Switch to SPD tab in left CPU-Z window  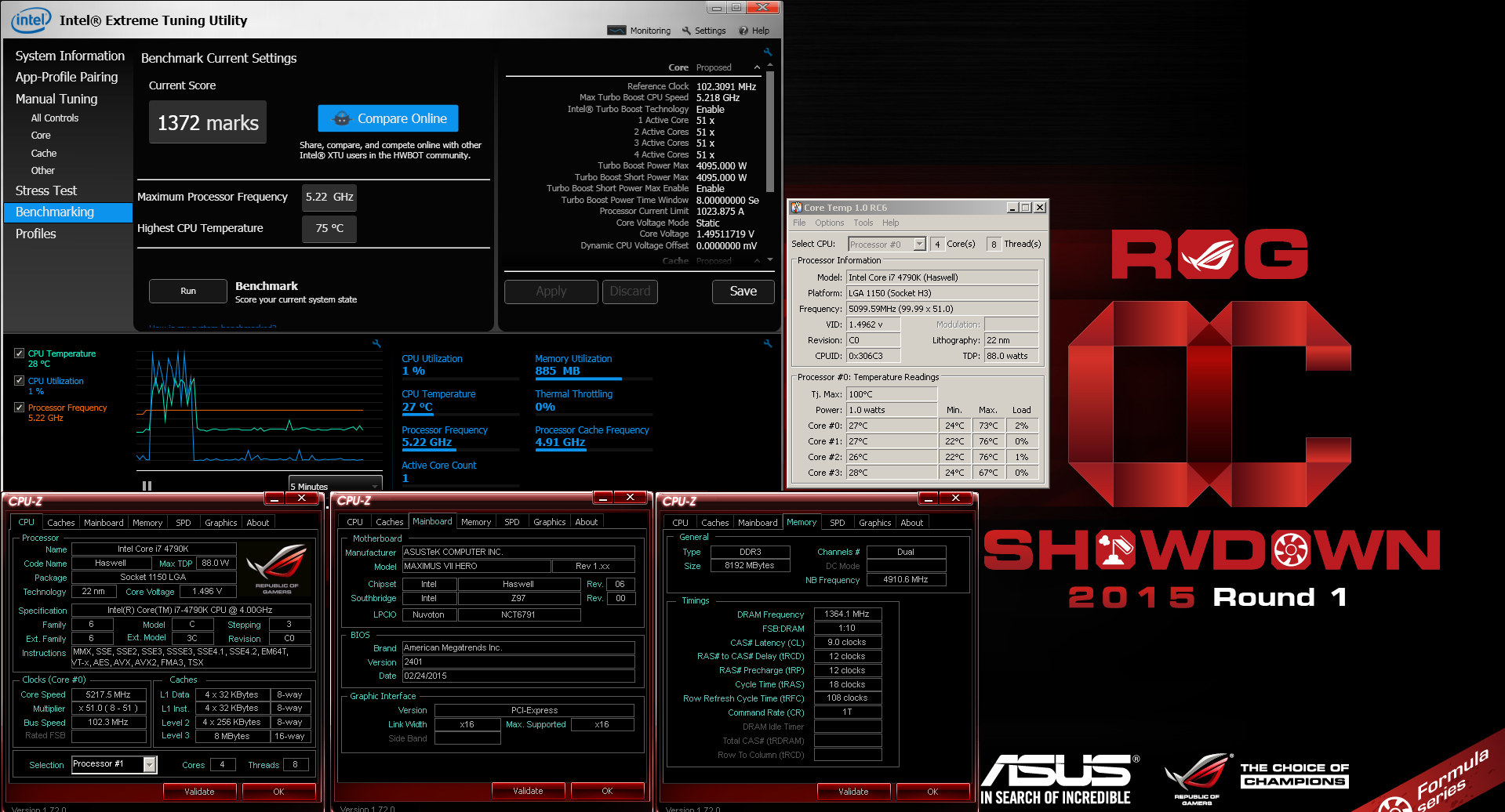184,523
